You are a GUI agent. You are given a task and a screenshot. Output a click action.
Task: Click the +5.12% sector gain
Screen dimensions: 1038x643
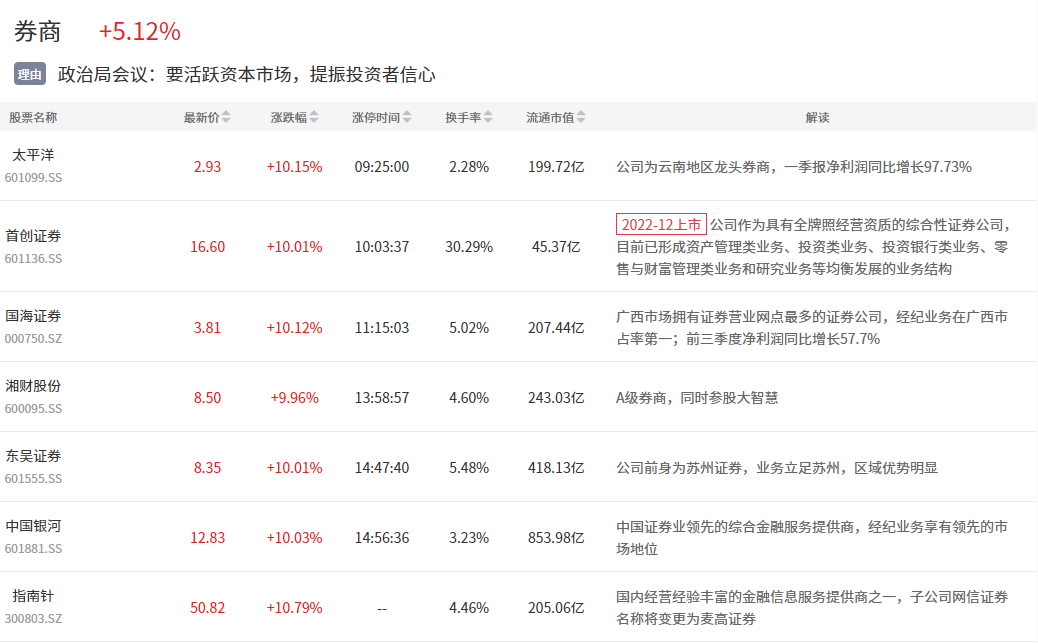[x=140, y=31]
